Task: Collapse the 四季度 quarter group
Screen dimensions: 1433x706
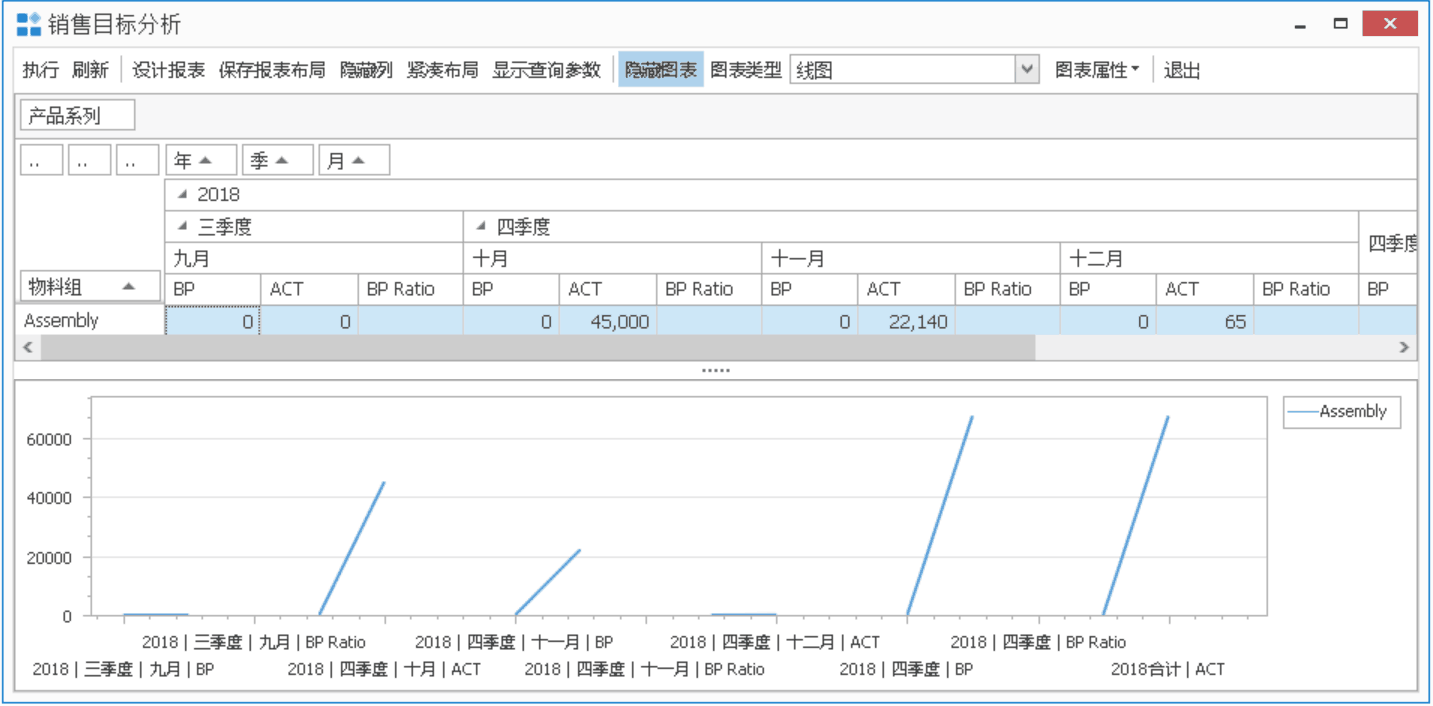Action: click(x=480, y=226)
